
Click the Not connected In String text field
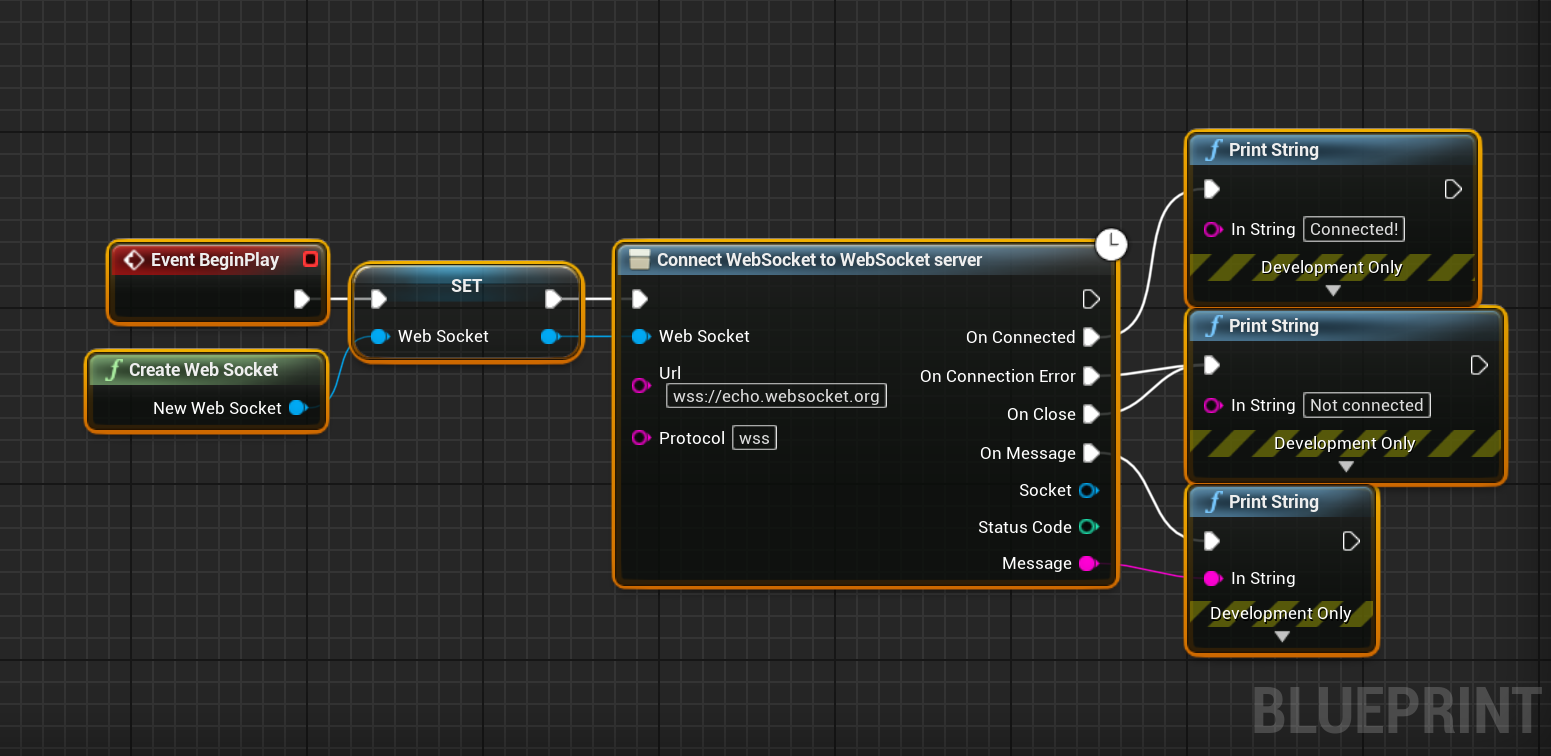(1367, 405)
